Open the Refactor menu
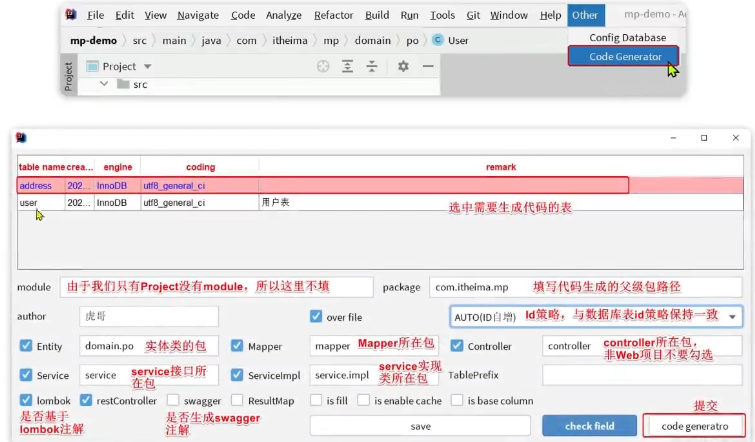This screenshot has width=755, height=442. pyautogui.click(x=333, y=15)
